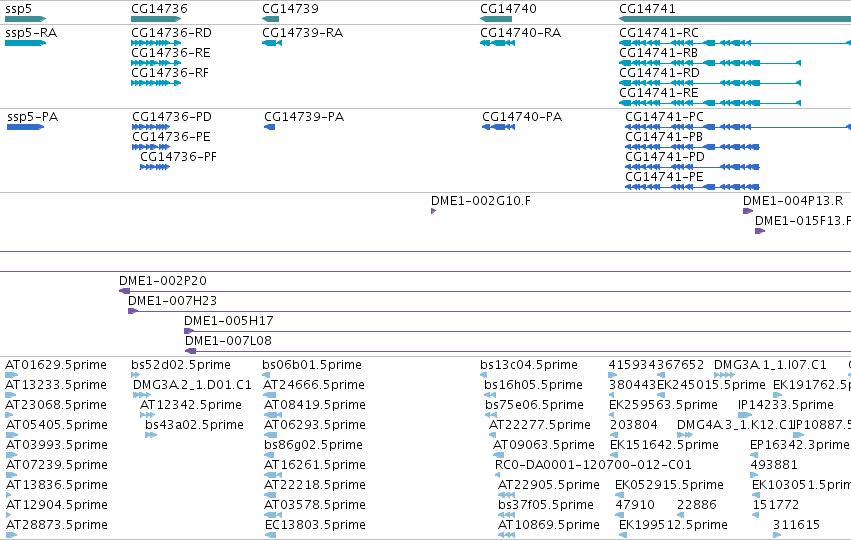This screenshot has width=851, height=540.
Task: Open EST bs52d02.5prime
Action: [x=181, y=365]
